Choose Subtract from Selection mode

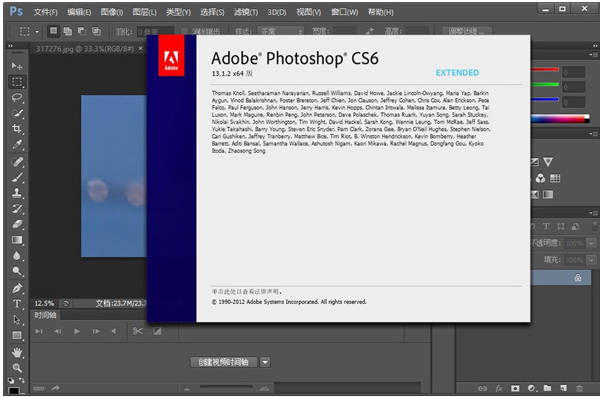(82, 31)
